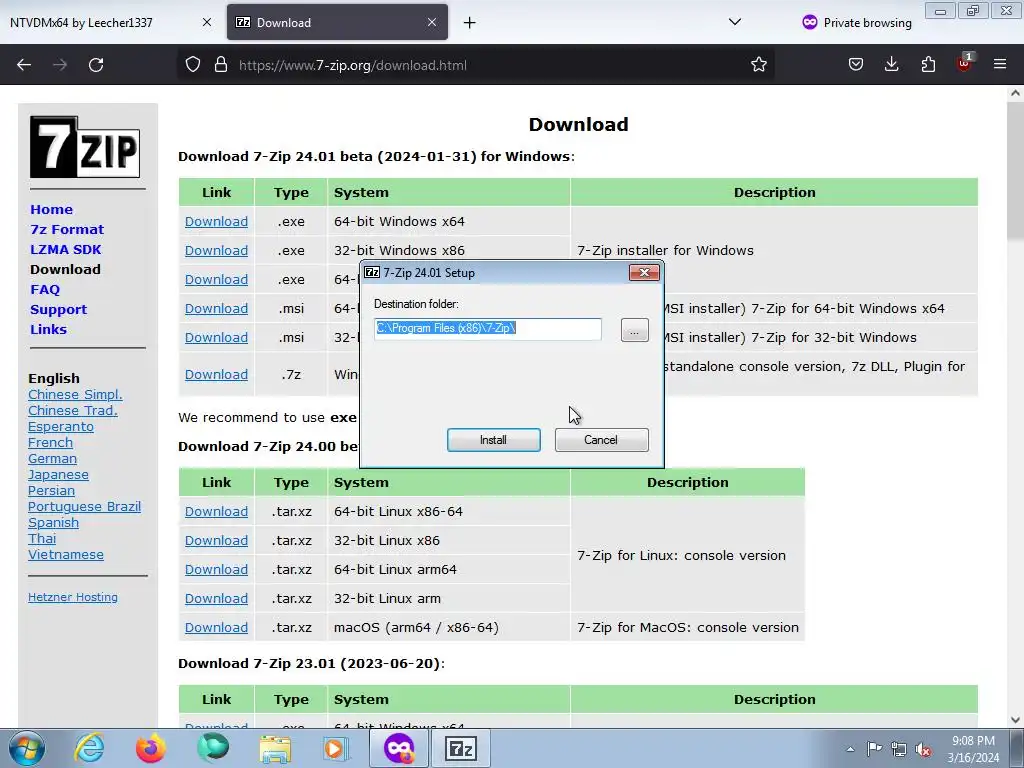This screenshot has width=1024, height=768.
Task: Download the macOS tar.xz package
Action: (216, 628)
